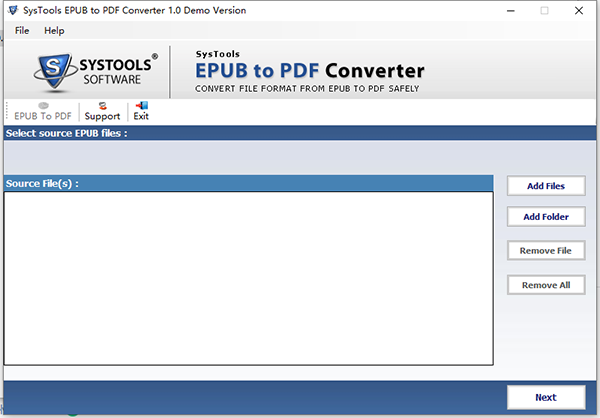
Task: Minimize the SysTools converter window
Action: click(510, 11)
